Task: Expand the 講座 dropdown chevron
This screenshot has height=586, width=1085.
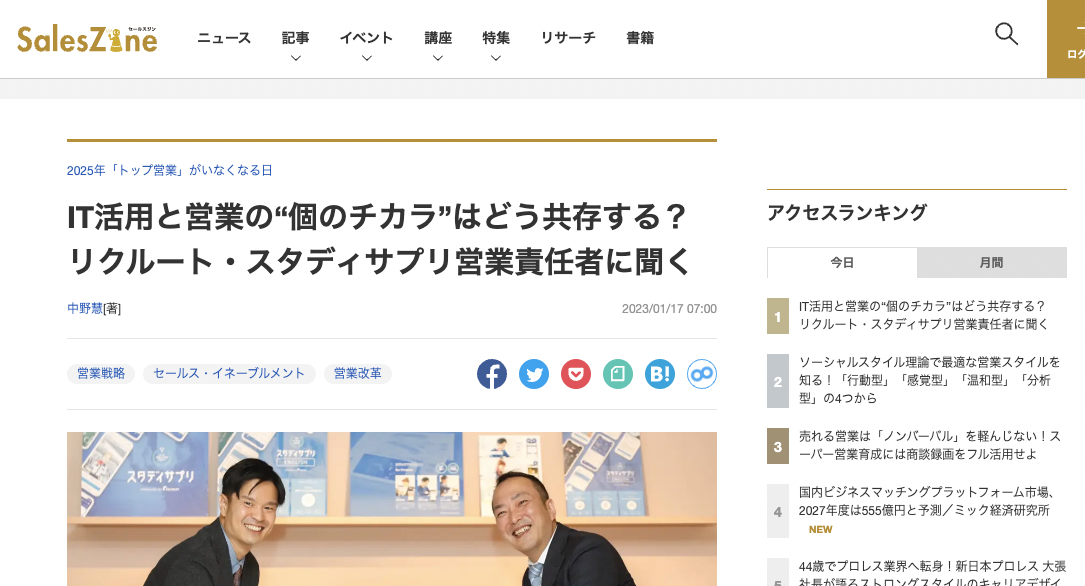Action: 438,58
